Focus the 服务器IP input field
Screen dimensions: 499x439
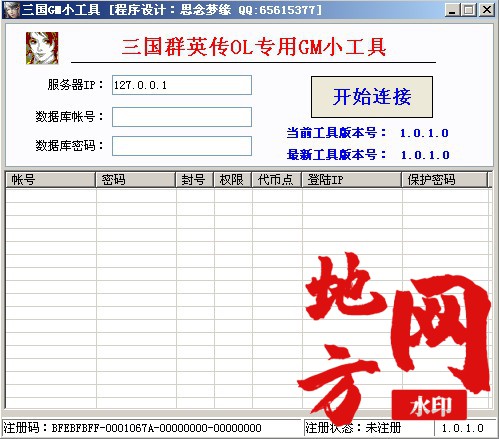point(182,85)
